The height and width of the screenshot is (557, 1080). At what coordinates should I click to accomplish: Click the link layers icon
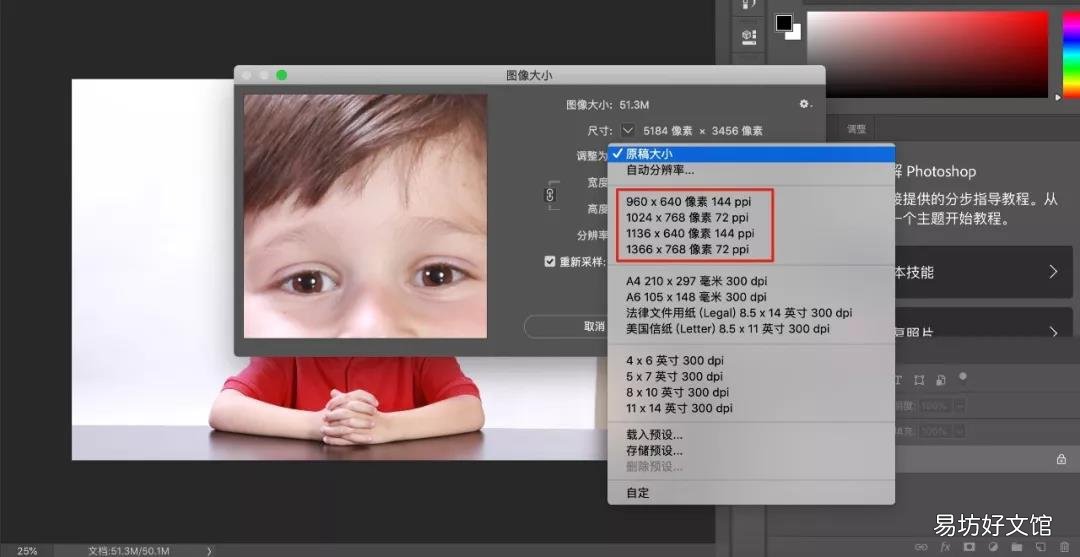click(x=921, y=547)
